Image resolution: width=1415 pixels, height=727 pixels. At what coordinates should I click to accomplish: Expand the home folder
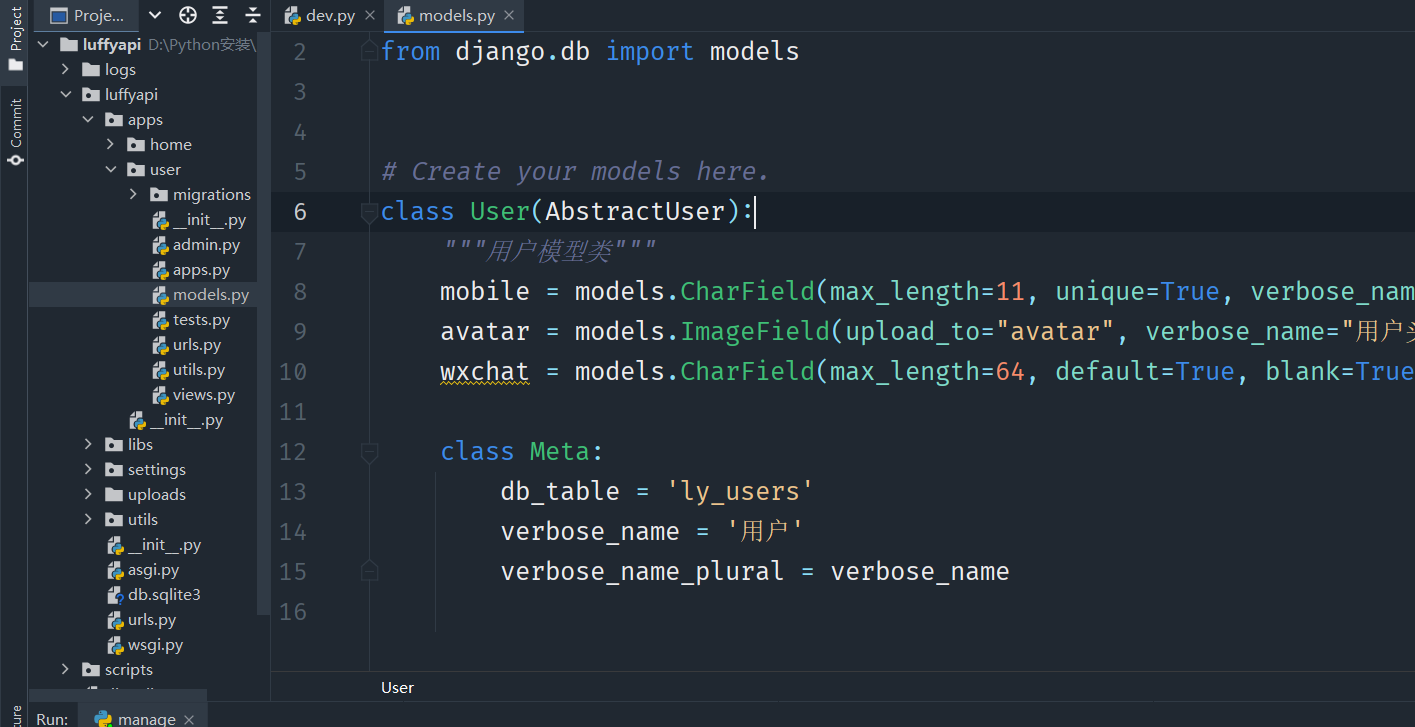(x=110, y=145)
